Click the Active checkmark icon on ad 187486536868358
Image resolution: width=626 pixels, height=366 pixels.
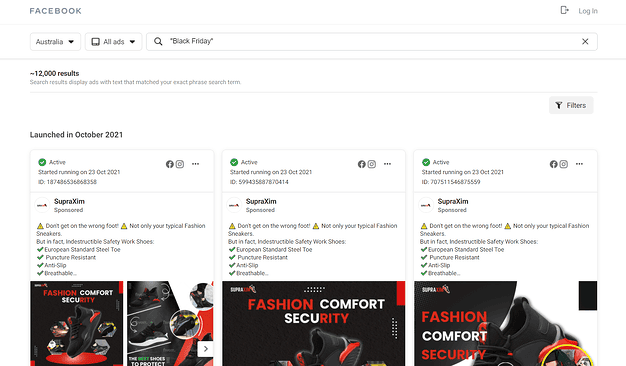pos(42,162)
